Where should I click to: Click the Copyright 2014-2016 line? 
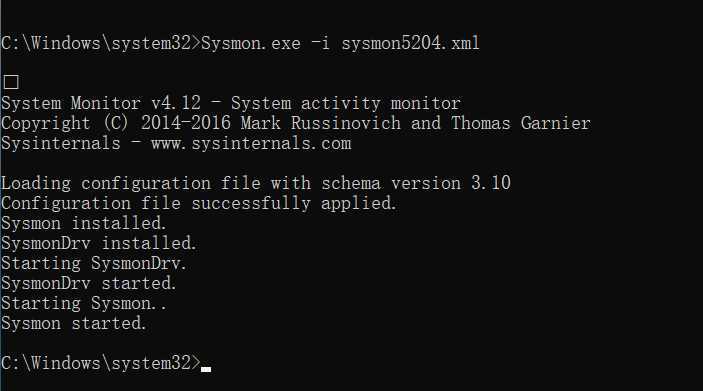tap(296, 123)
